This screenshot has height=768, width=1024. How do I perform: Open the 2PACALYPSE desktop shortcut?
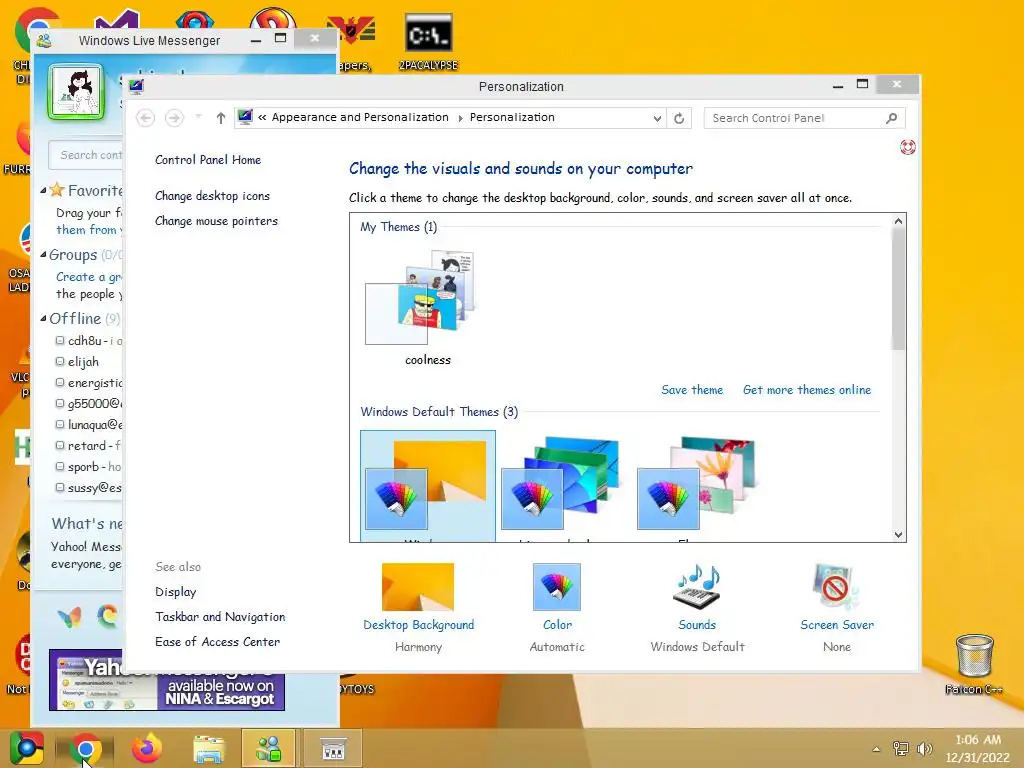[428, 40]
